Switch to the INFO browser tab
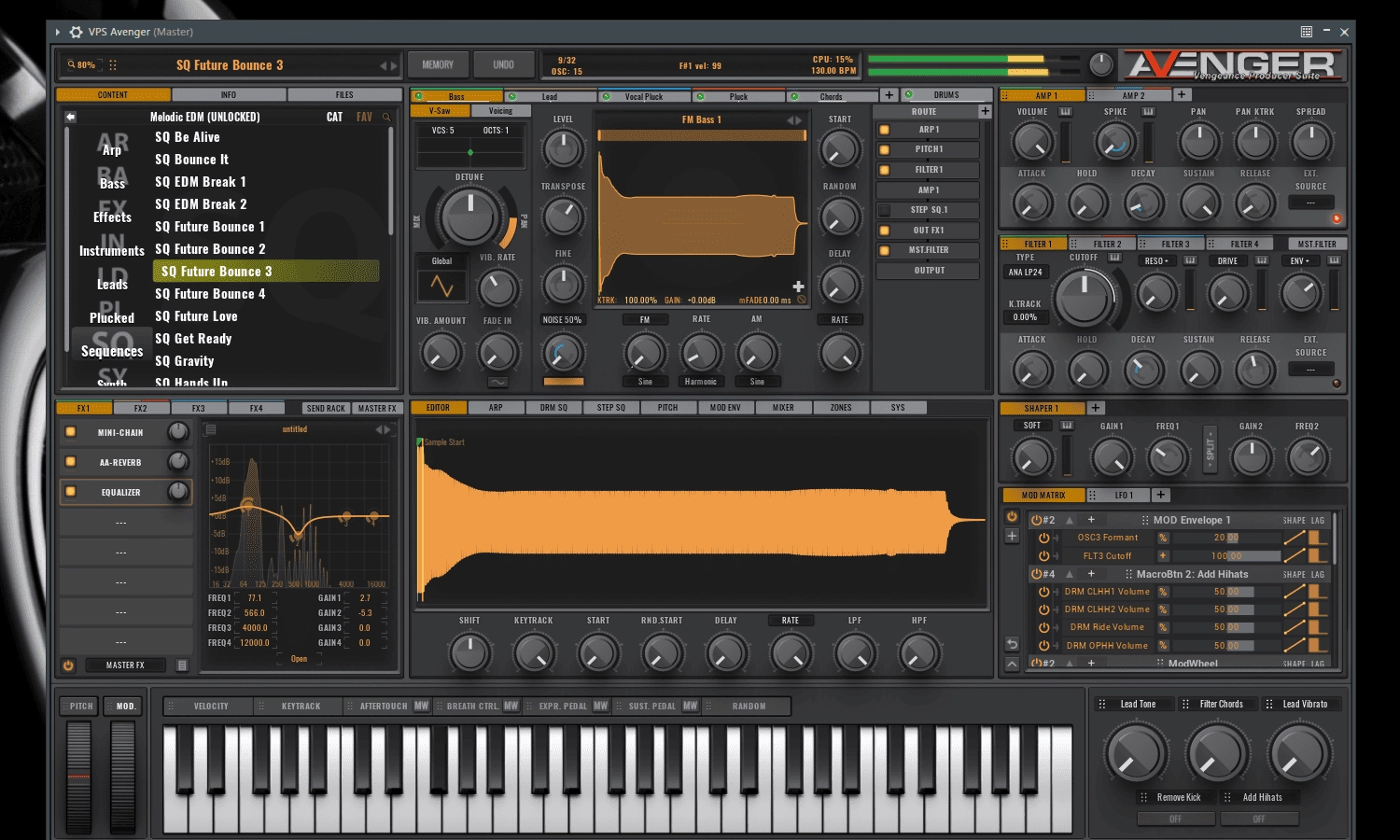 229,95
